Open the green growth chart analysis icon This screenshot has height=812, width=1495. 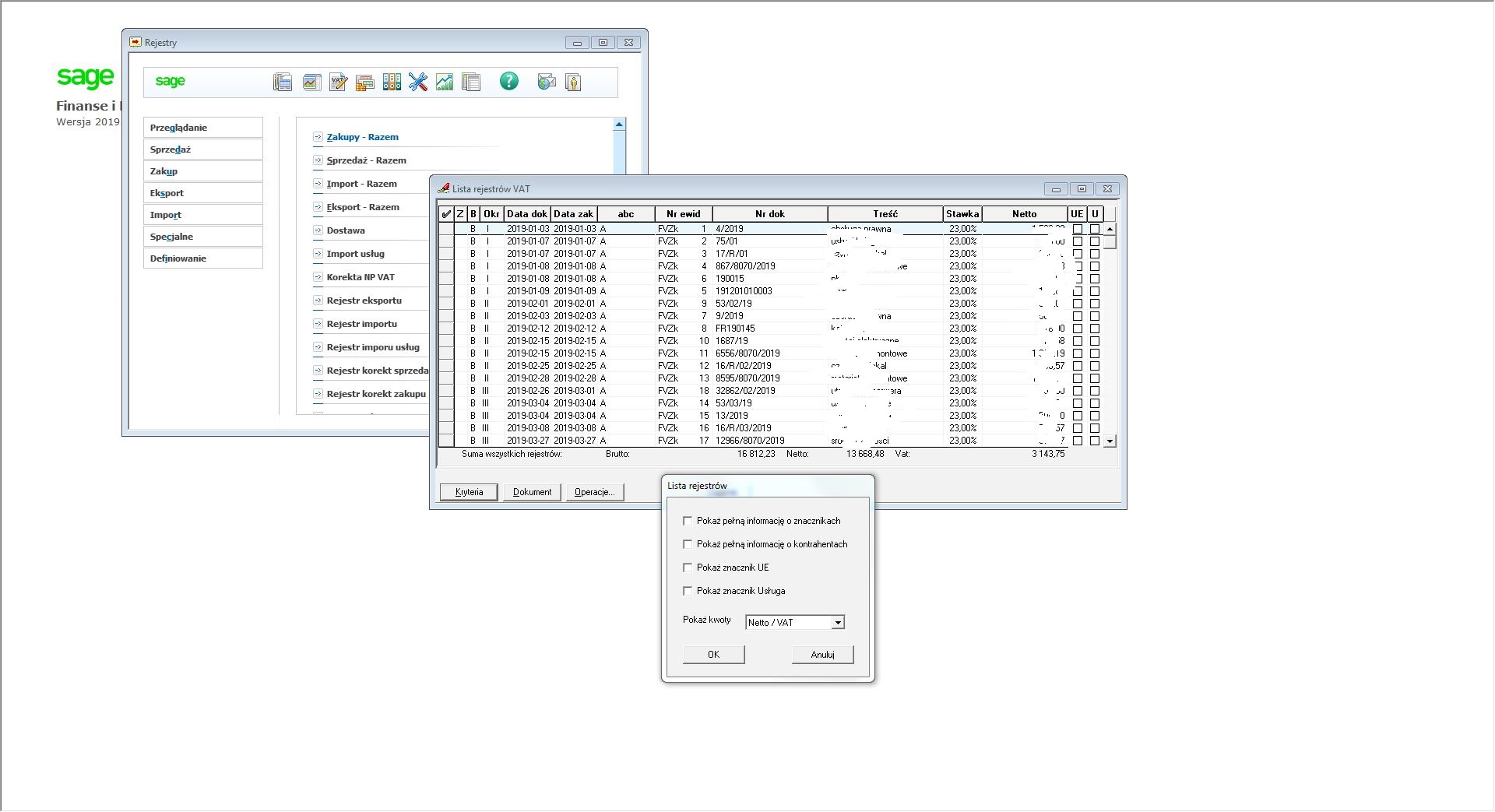click(x=445, y=82)
